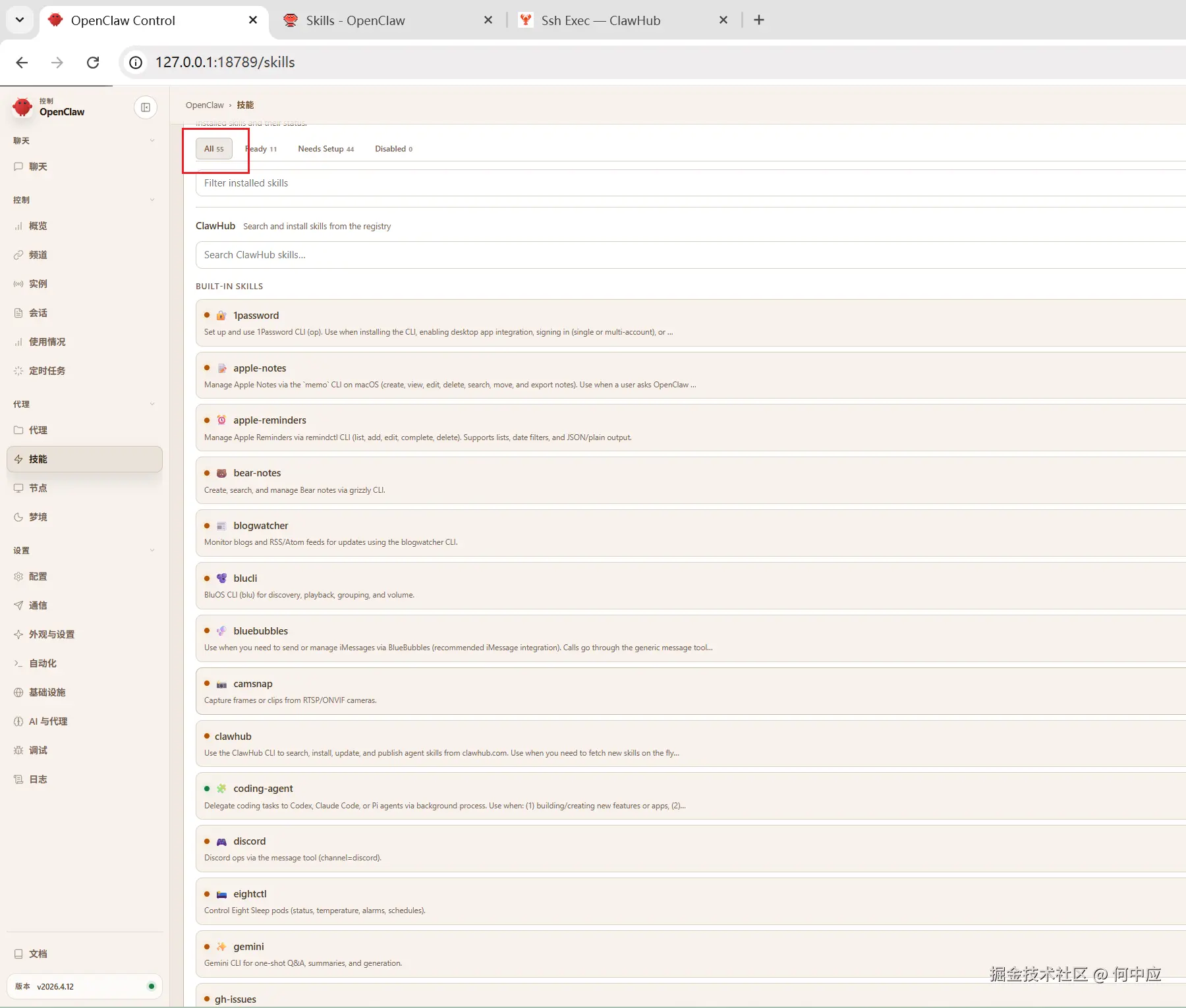This screenshot has width=1186, height=1008.
Task: Open 配置 config gear icon
Action: 18,576
